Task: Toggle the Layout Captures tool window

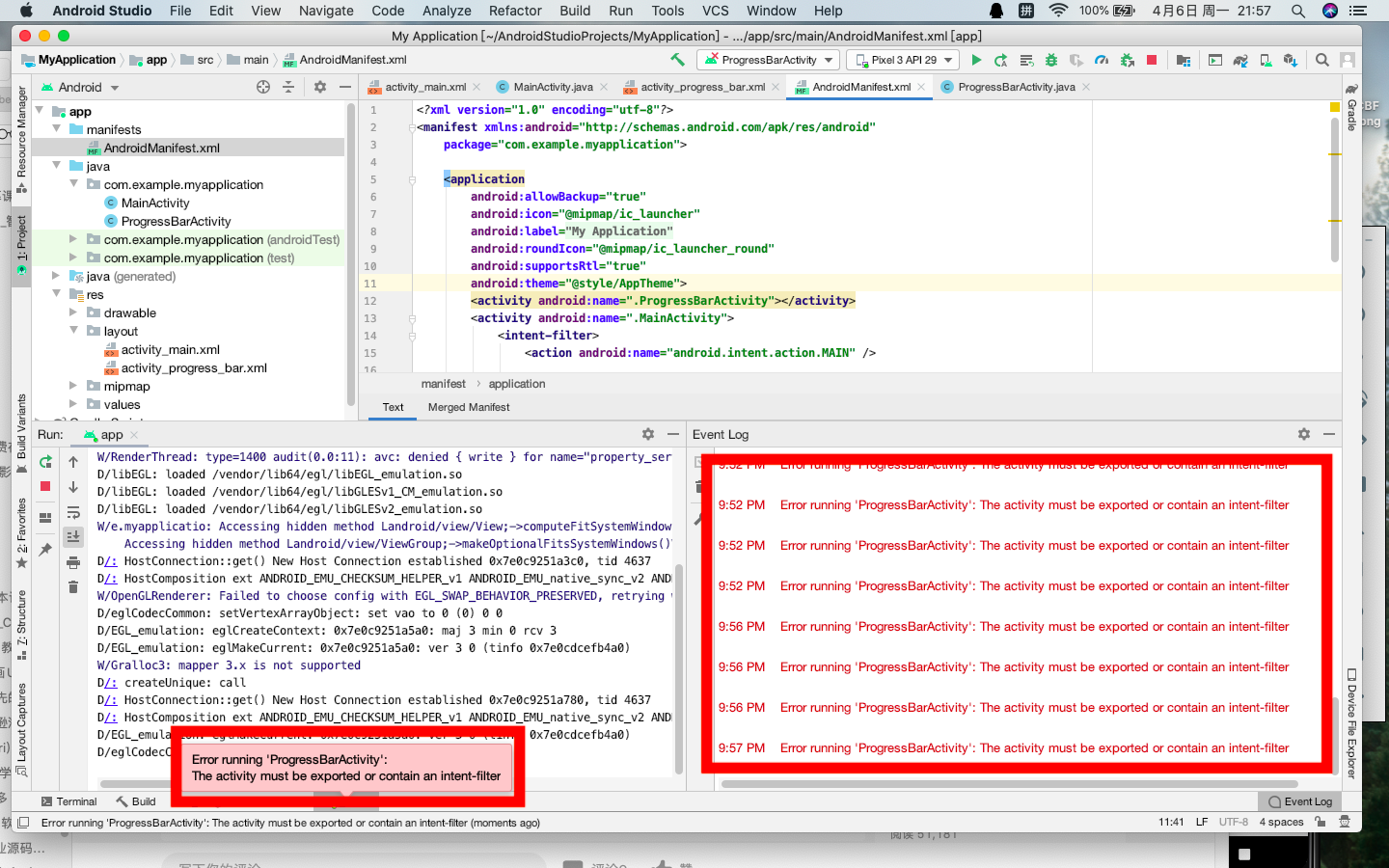Action: (21, 730)
